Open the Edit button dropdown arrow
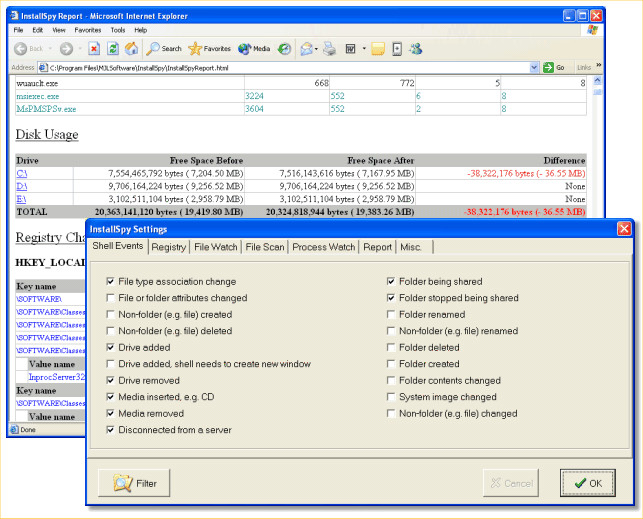The image size is (643, 519). pyautogui.click(x=364, y=49)
